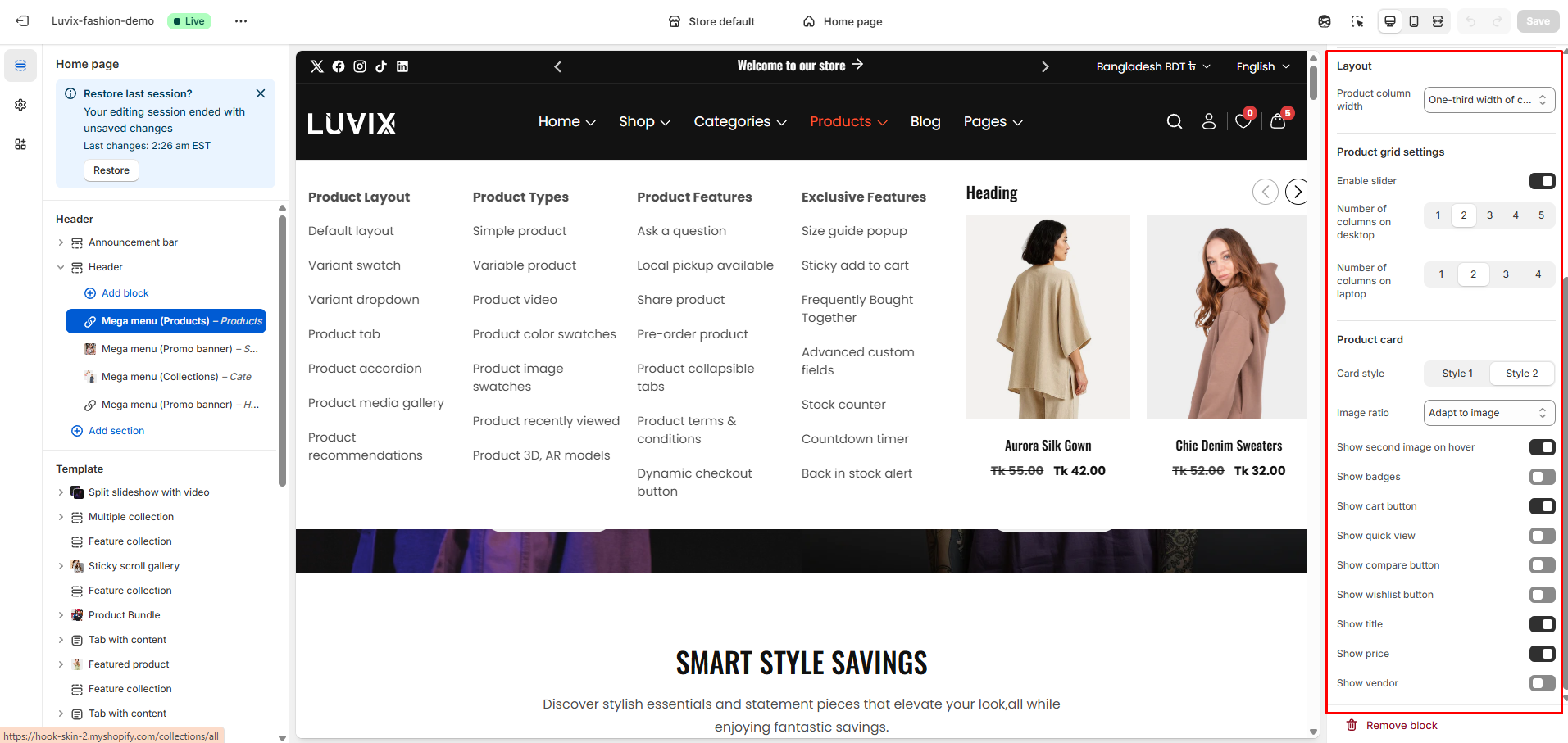Select Card style Style 1
1568x743 pixels.
click(x=1457, y=374)
